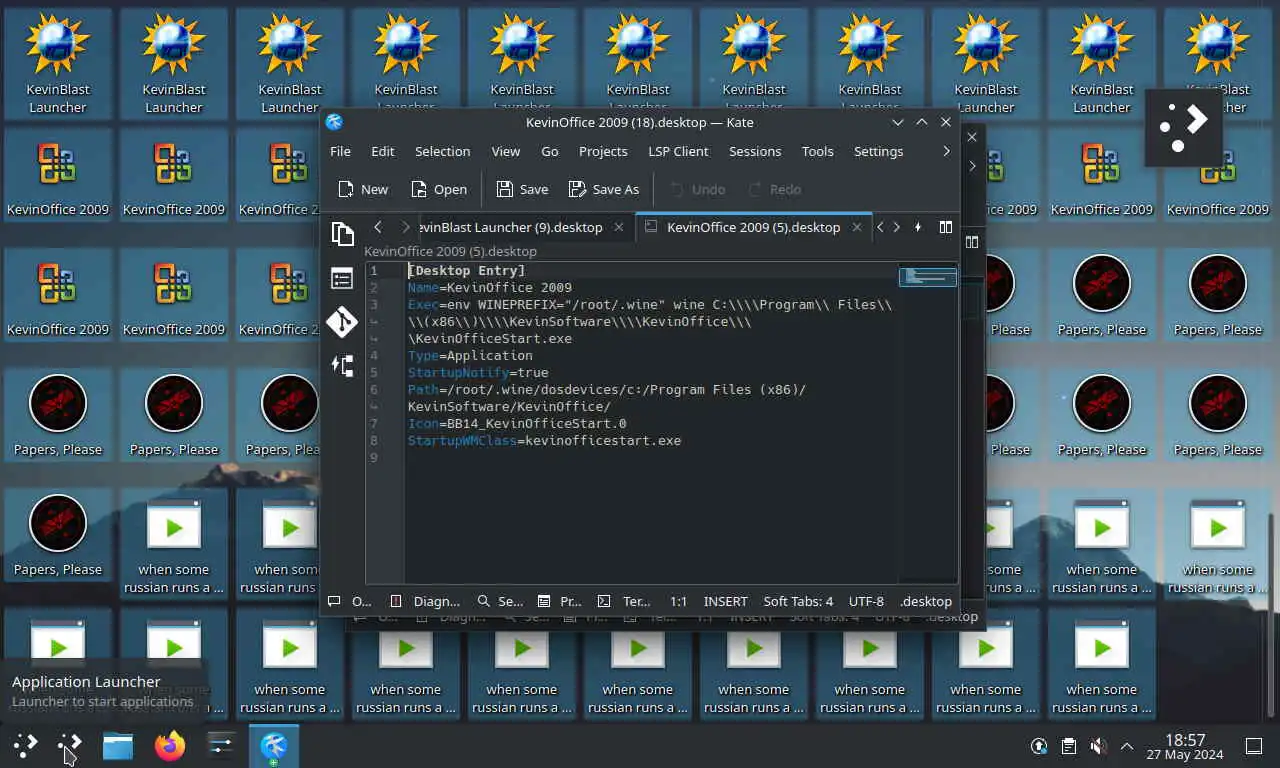This screenshot has height=768, width=1280.
Task: Open the Projects list sidebar icon
Action: (x=342, y=278)
